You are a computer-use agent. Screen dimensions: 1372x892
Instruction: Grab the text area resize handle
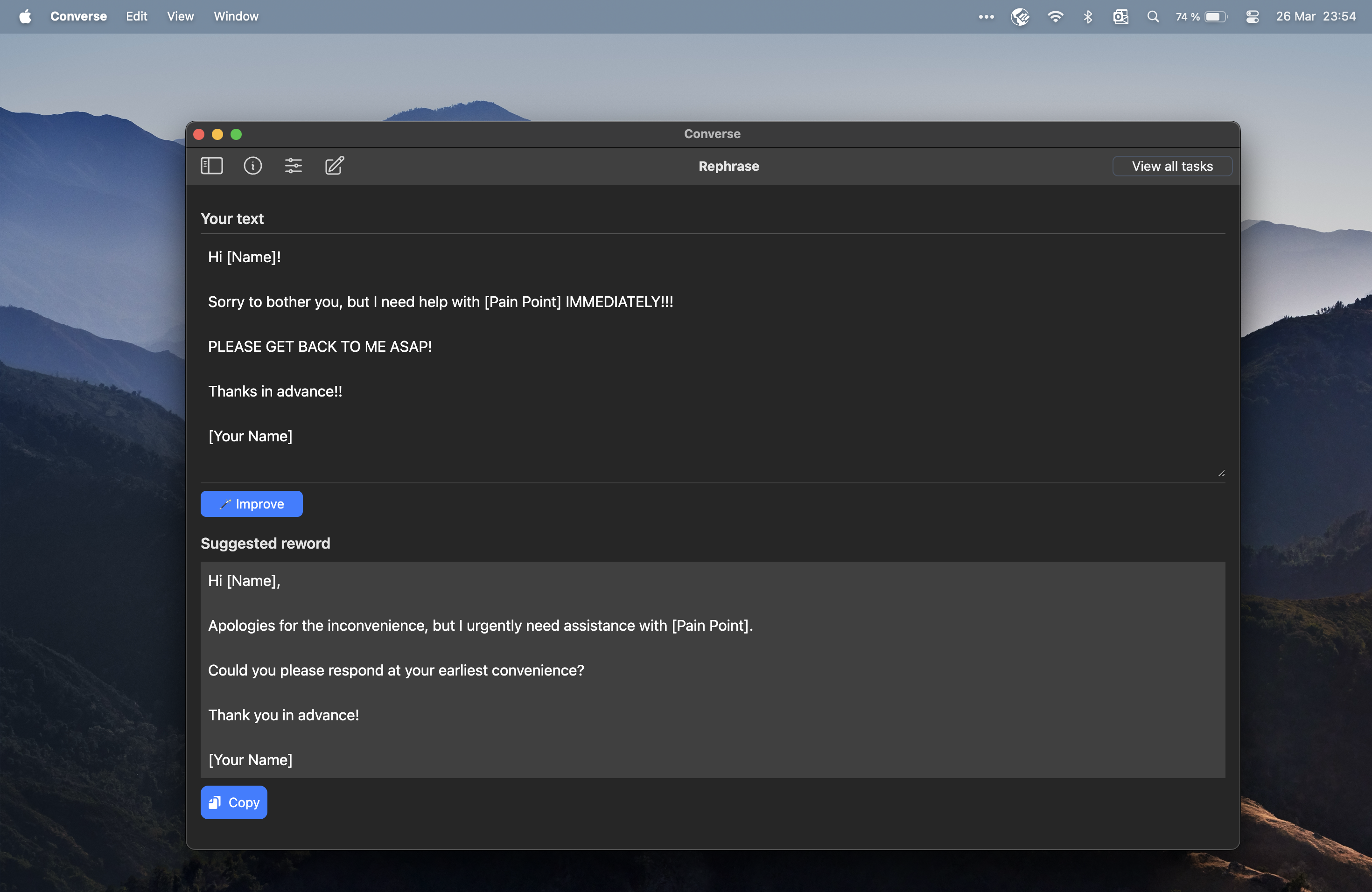tap(1221, 473)
